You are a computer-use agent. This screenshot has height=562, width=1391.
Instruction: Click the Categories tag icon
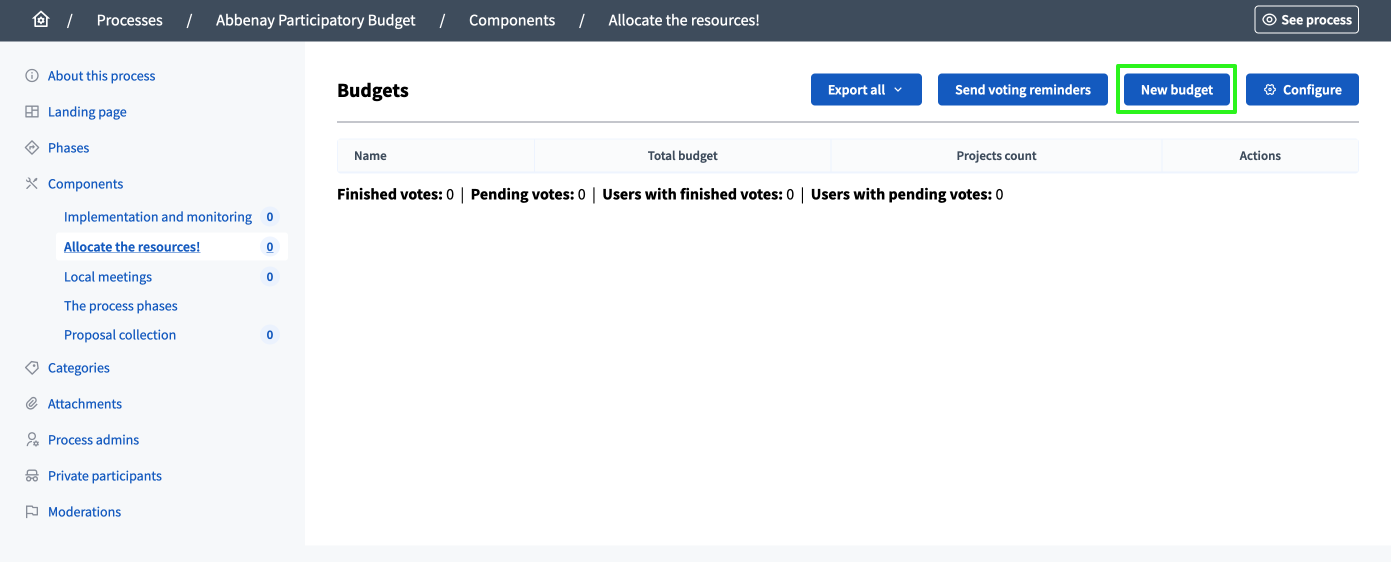[x=32, y=368]
